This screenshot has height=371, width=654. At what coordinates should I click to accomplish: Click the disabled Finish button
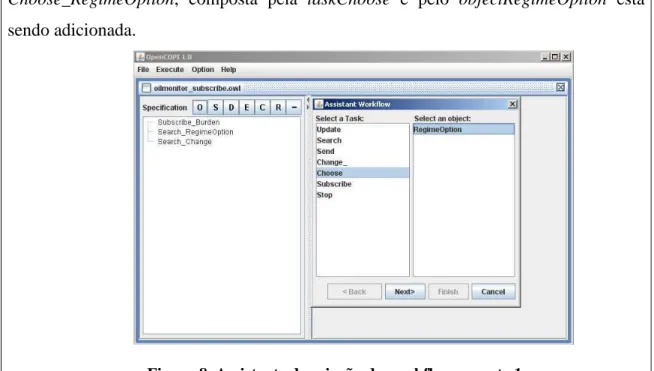point(448,292)
